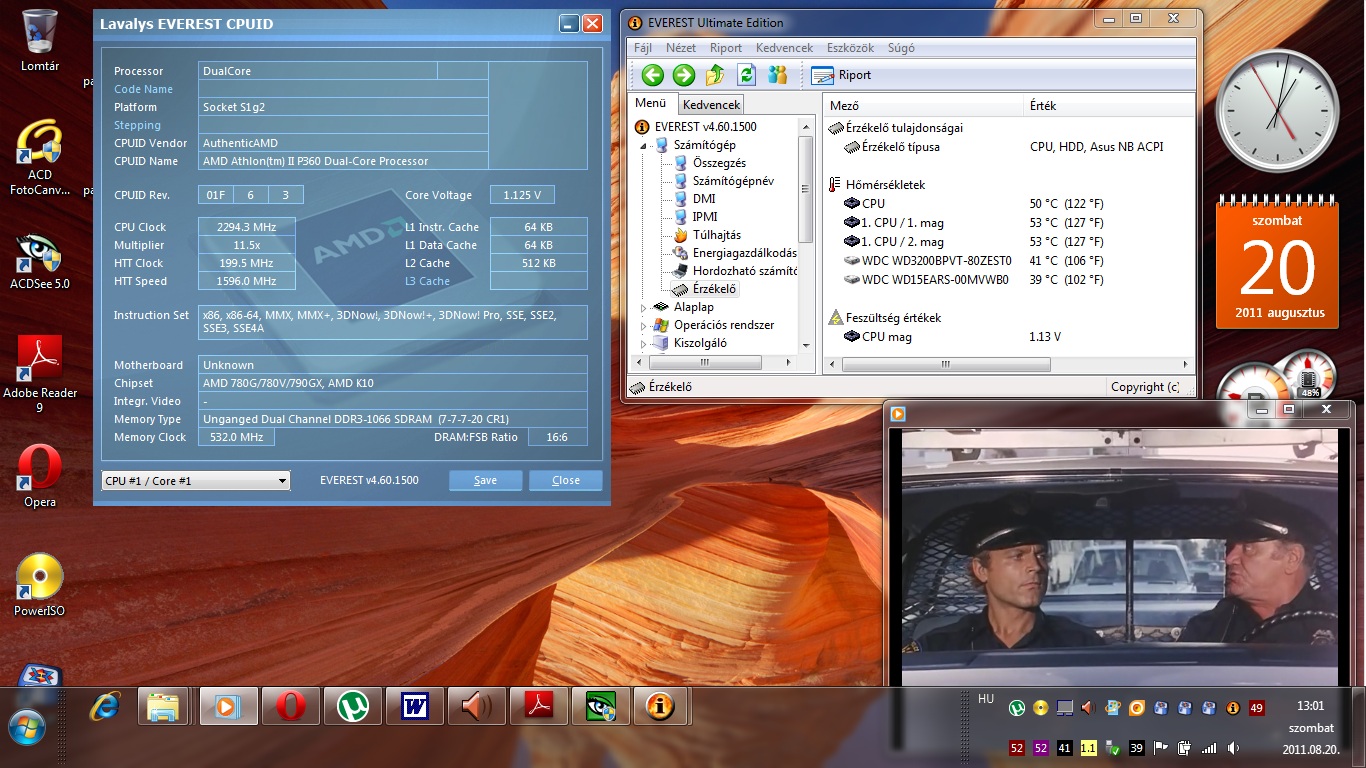Open the PowerISO desktop shortcut

[40, 585]
